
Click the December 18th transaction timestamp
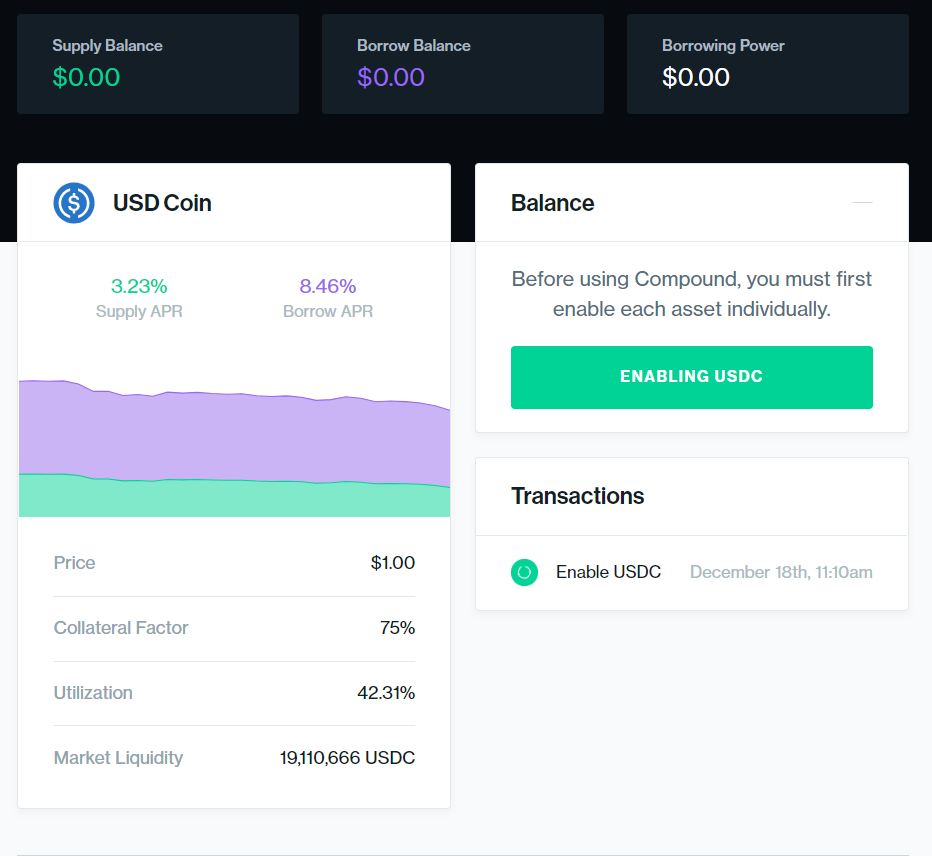click(781, 572)
